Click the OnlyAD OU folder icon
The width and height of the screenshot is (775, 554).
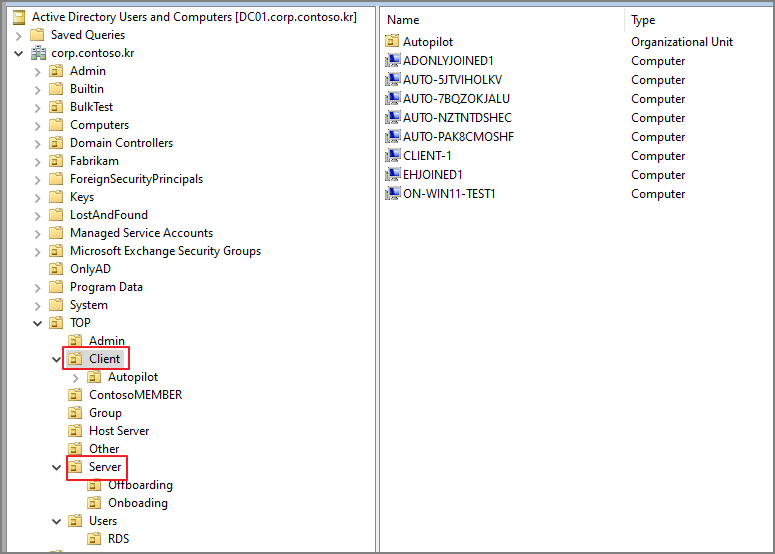click(x=56, y=269)
